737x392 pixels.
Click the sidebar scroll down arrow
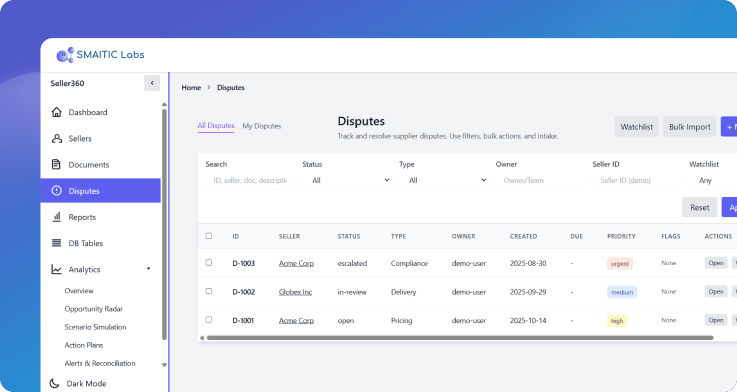164,365
